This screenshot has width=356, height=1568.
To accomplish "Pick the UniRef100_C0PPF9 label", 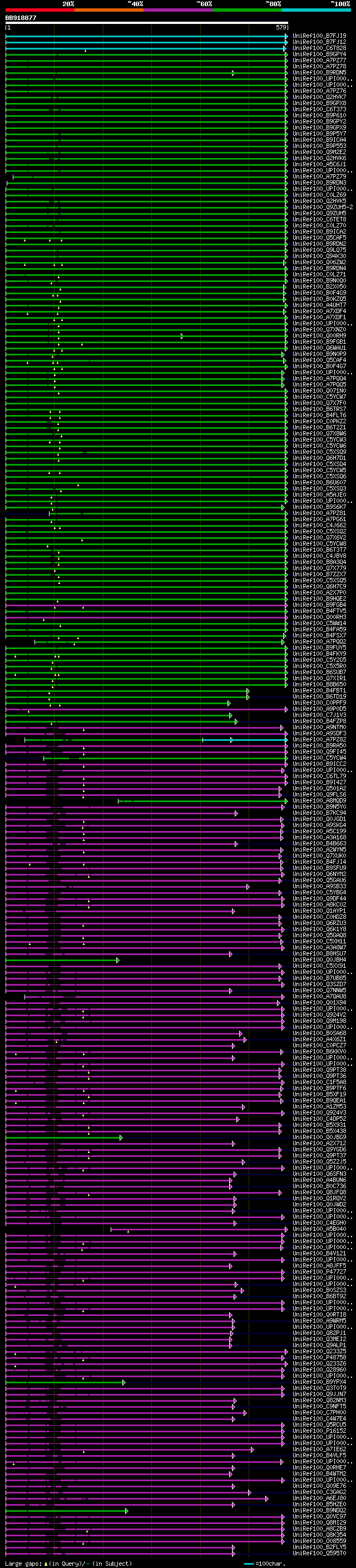I will coord(319,703).
